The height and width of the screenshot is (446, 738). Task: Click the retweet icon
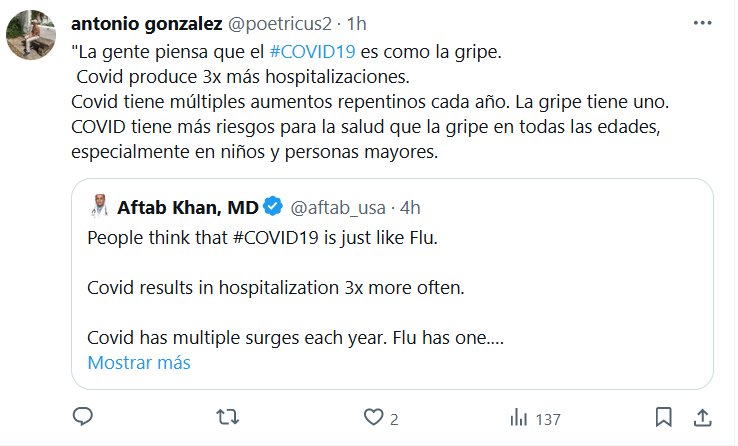tap(229, 416)
